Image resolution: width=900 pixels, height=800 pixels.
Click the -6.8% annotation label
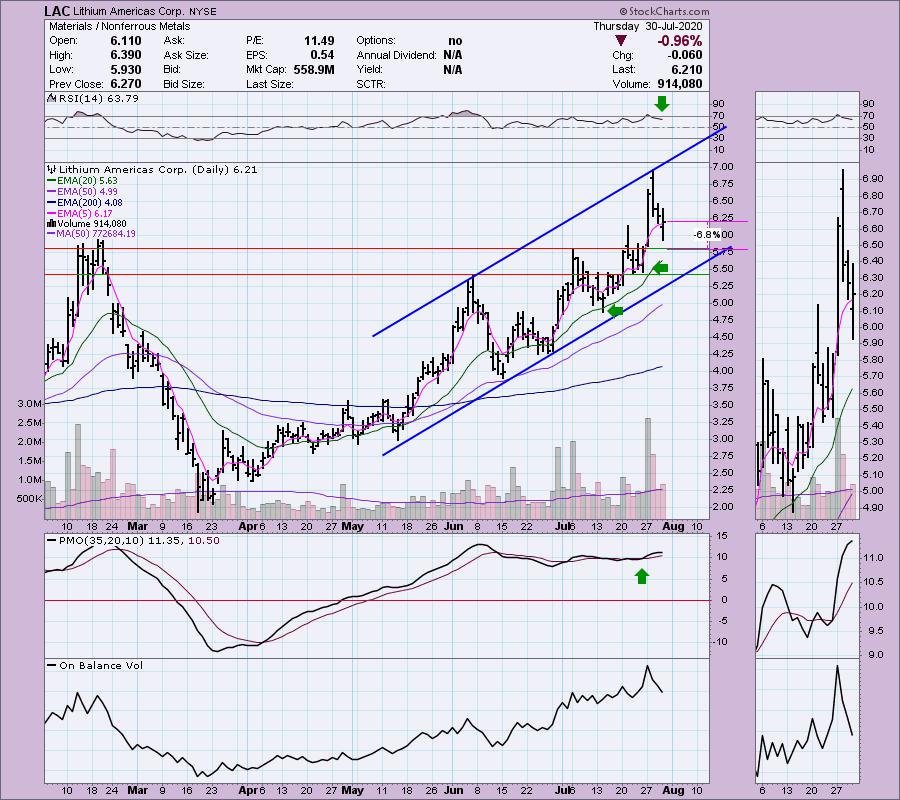point(707,235)
